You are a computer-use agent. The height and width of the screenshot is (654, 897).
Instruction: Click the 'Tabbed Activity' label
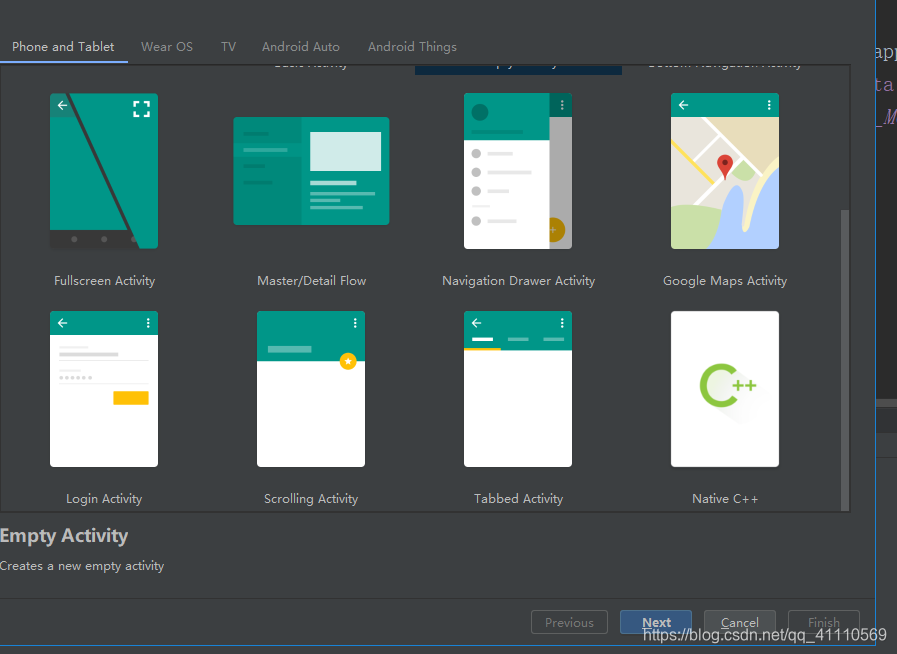coord(518,499)
